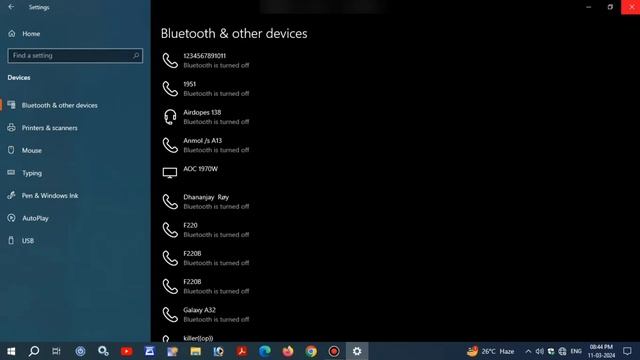The height and width of the screenshot is (360, 640).
Task: Open the clock showing 08:44 PM
Action: click(x=601, y=351)
